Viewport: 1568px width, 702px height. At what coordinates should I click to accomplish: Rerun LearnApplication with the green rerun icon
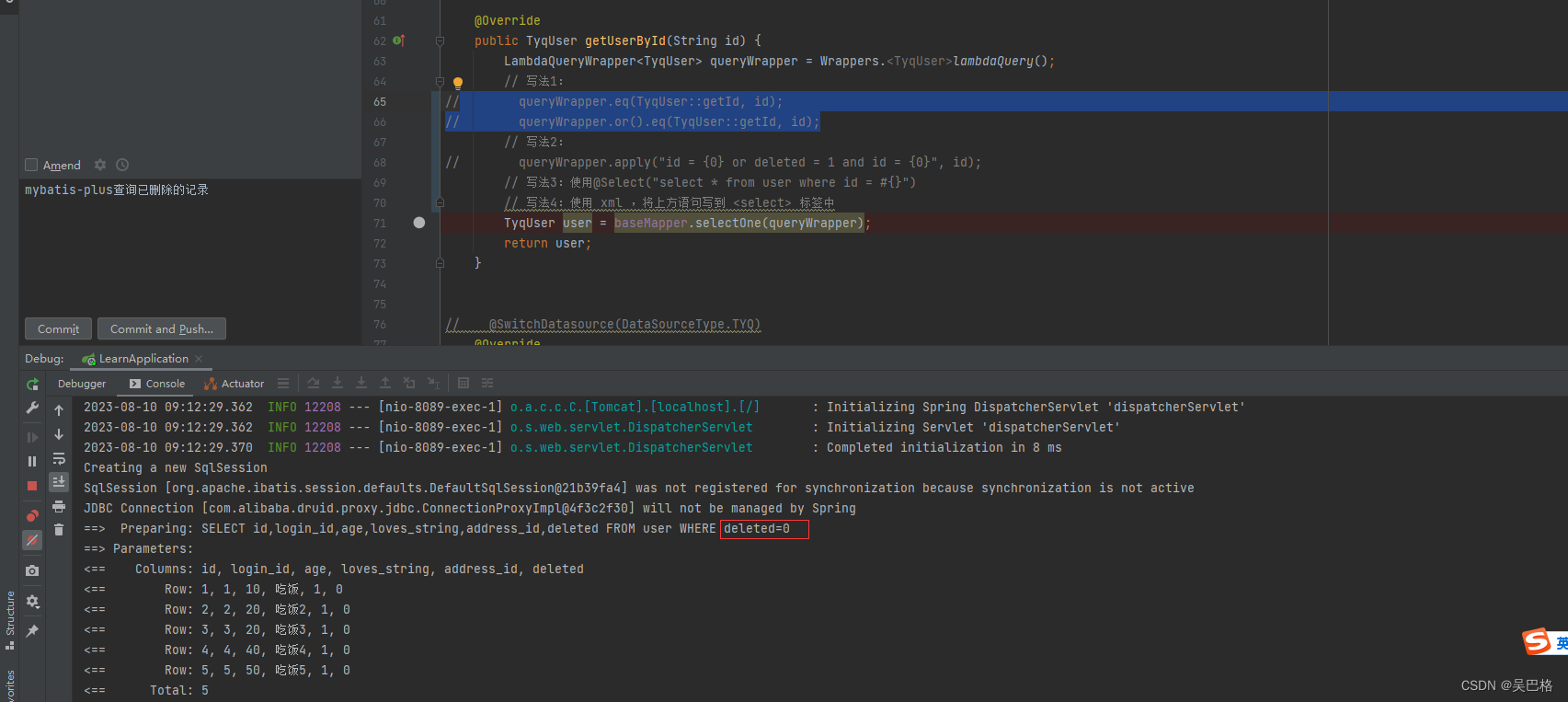(x=32, y=384)
